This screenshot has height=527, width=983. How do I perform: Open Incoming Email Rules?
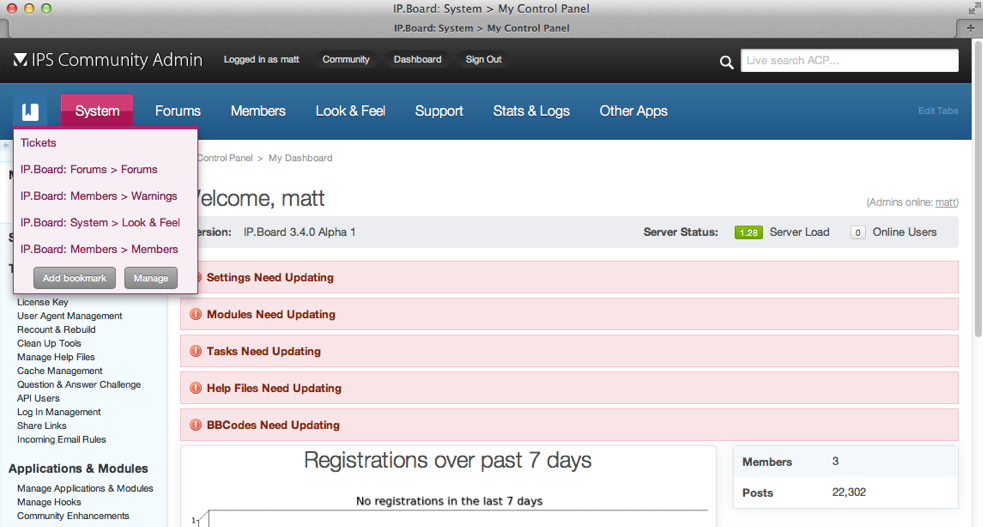click(61, 440)
